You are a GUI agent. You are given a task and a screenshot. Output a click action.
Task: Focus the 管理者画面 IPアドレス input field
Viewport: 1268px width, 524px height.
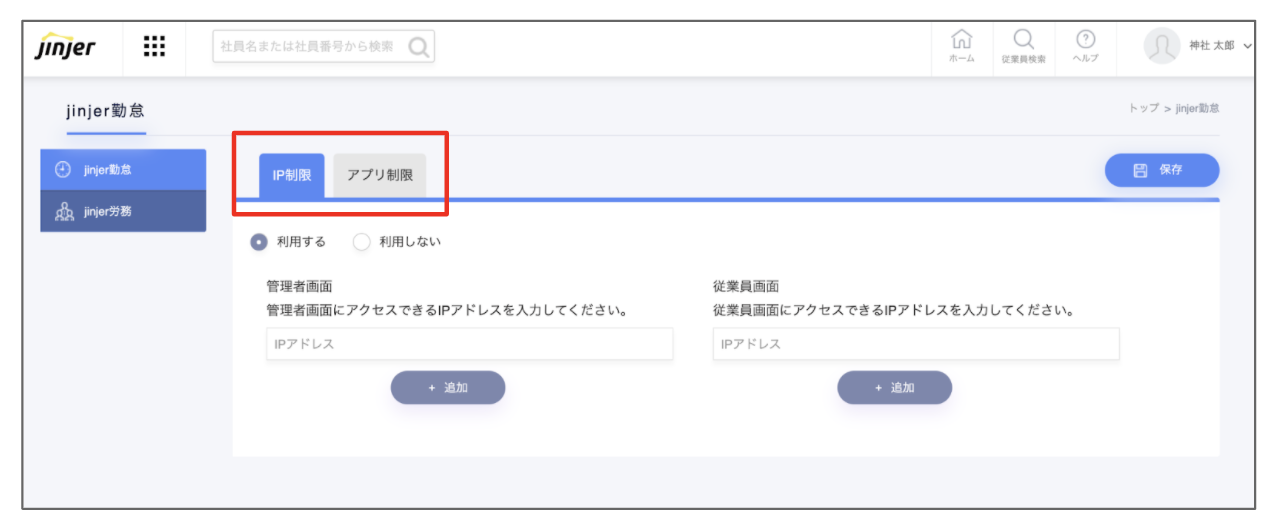coord(469,344)
